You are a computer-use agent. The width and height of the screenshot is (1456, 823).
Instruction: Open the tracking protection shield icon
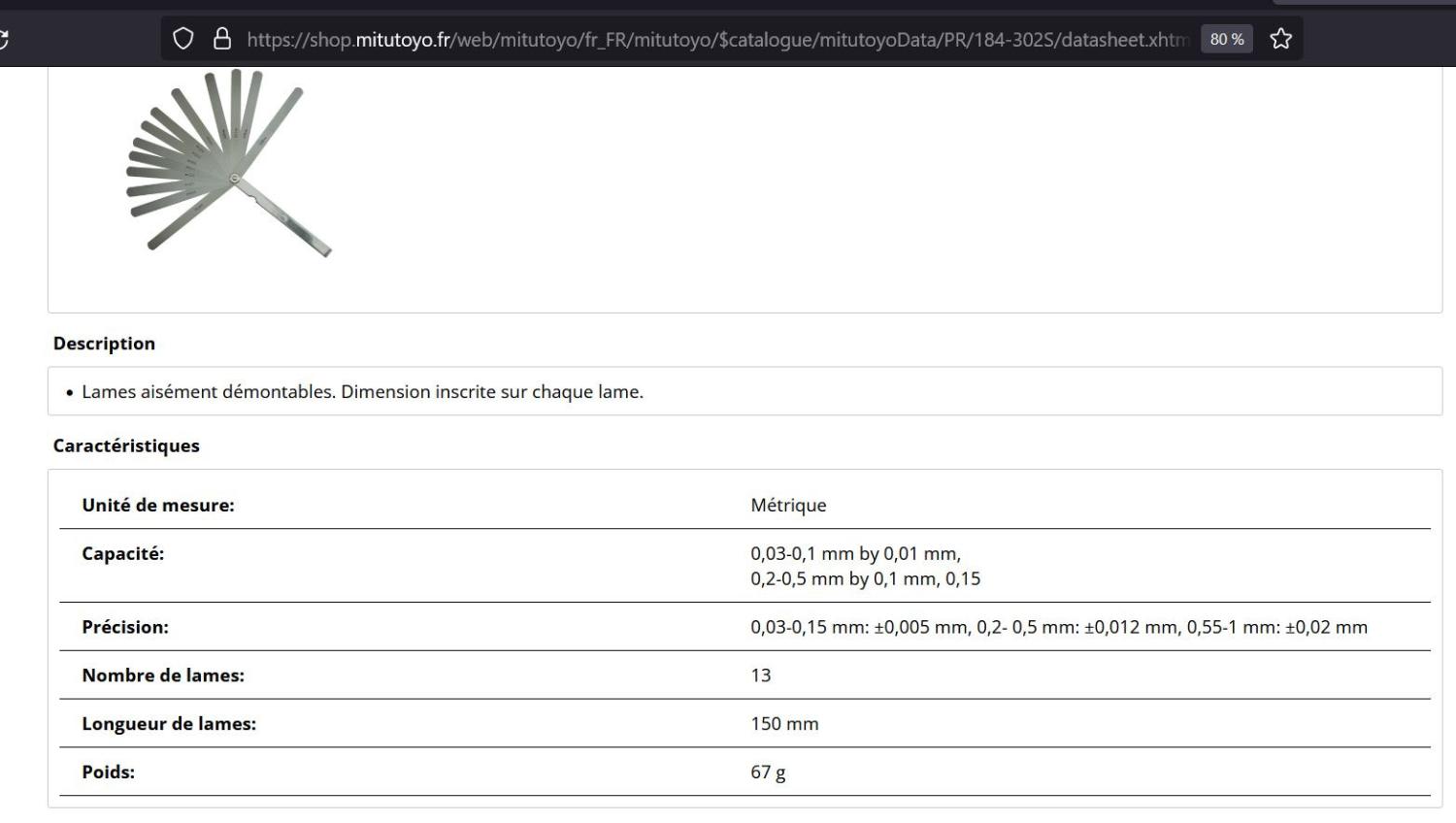[182, 39]
